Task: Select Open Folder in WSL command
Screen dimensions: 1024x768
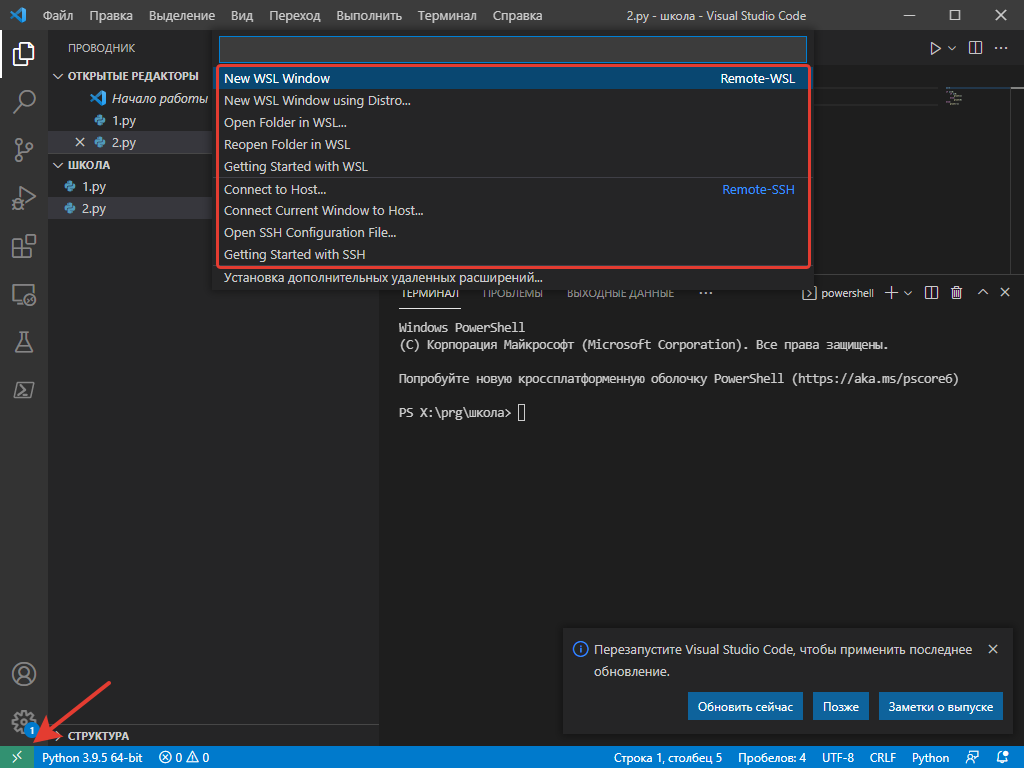Action: pos(513,123)
